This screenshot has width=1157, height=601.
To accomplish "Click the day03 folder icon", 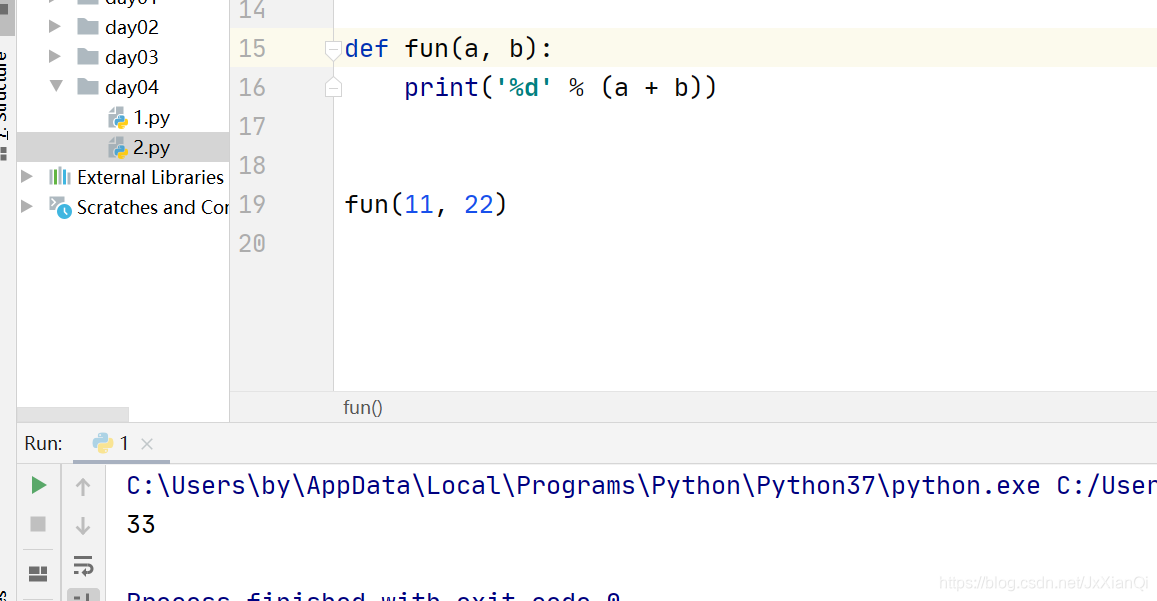I will tap(88, 56).
